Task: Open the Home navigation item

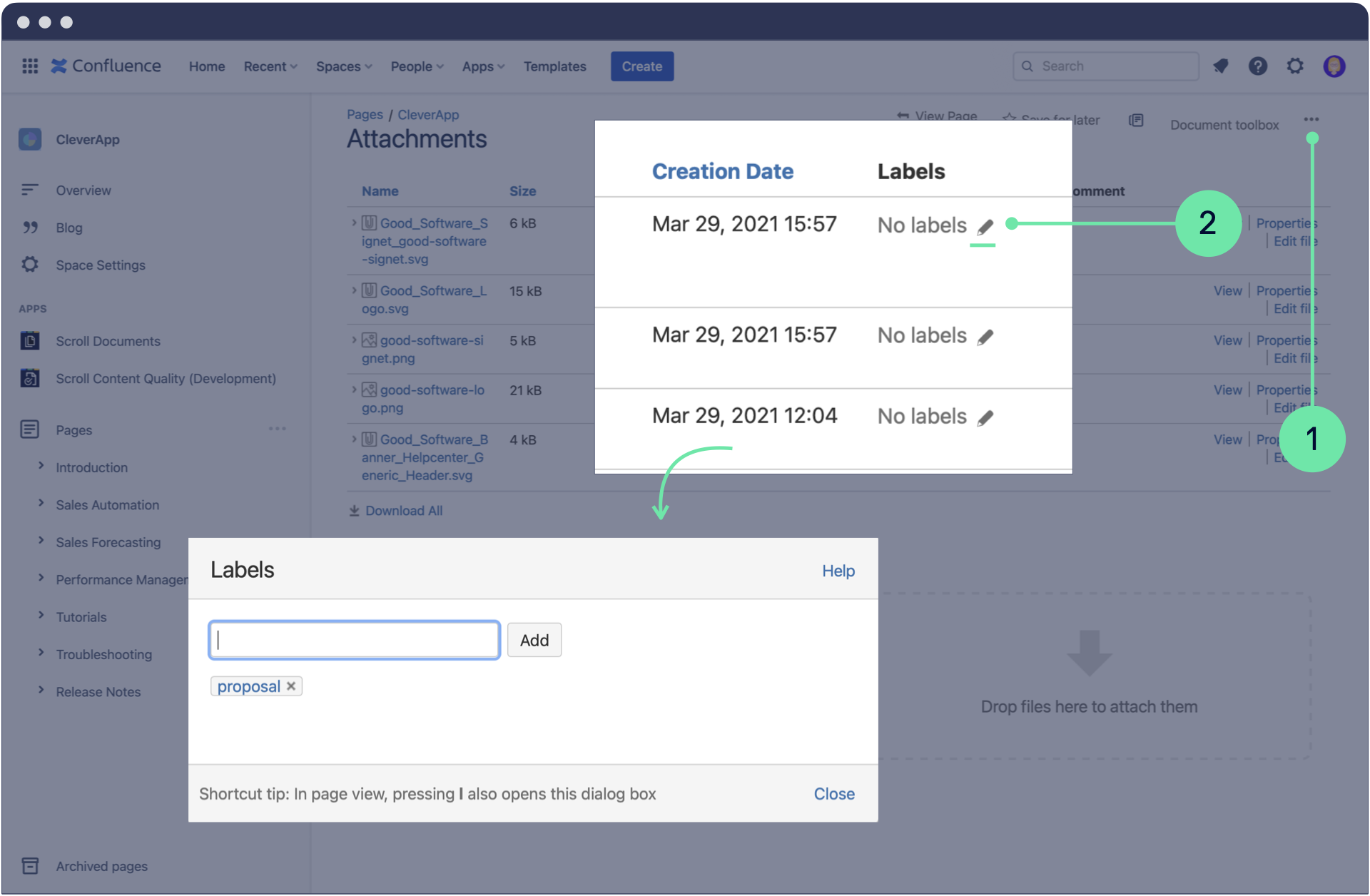Action: 207,66
